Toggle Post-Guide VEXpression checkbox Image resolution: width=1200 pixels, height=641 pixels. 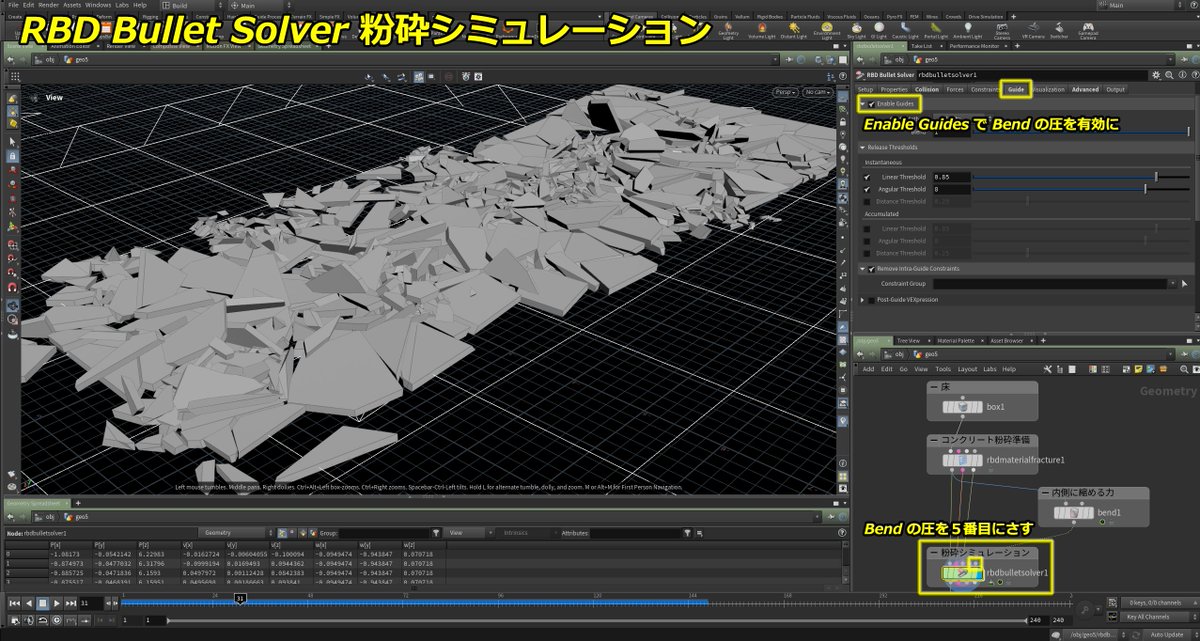click(872, 300)
